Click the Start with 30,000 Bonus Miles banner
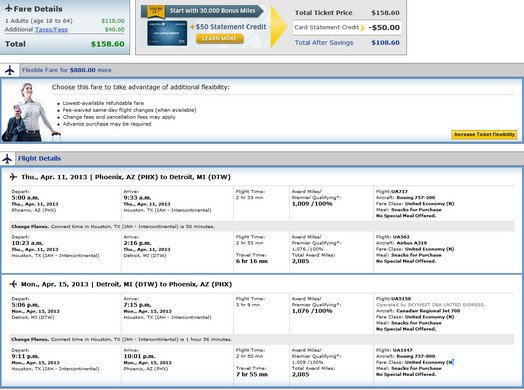Viewport: 524px width, 390px height. click(212, 11)
